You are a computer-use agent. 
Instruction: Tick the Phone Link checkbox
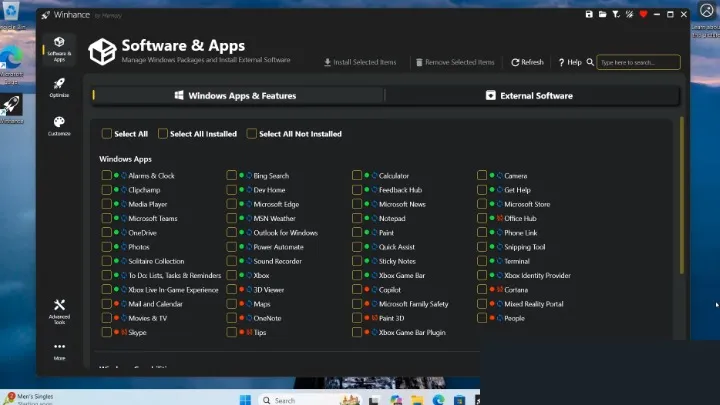pyautogui.click(x=482, y=232)
